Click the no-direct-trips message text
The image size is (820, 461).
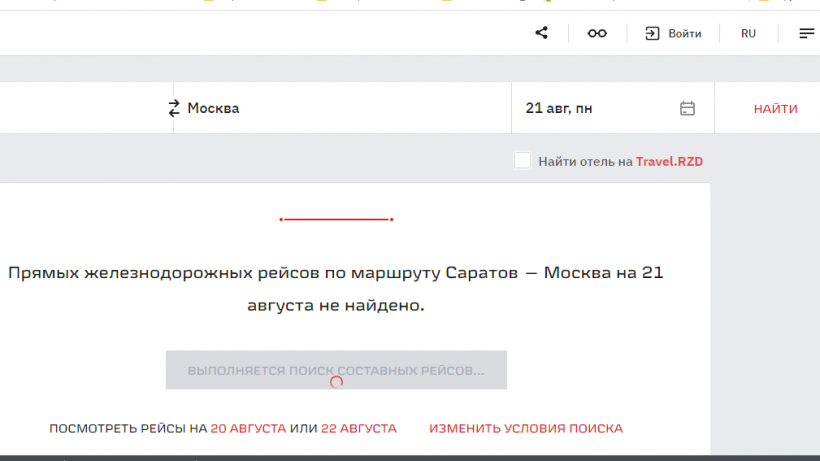pos(336,289)
